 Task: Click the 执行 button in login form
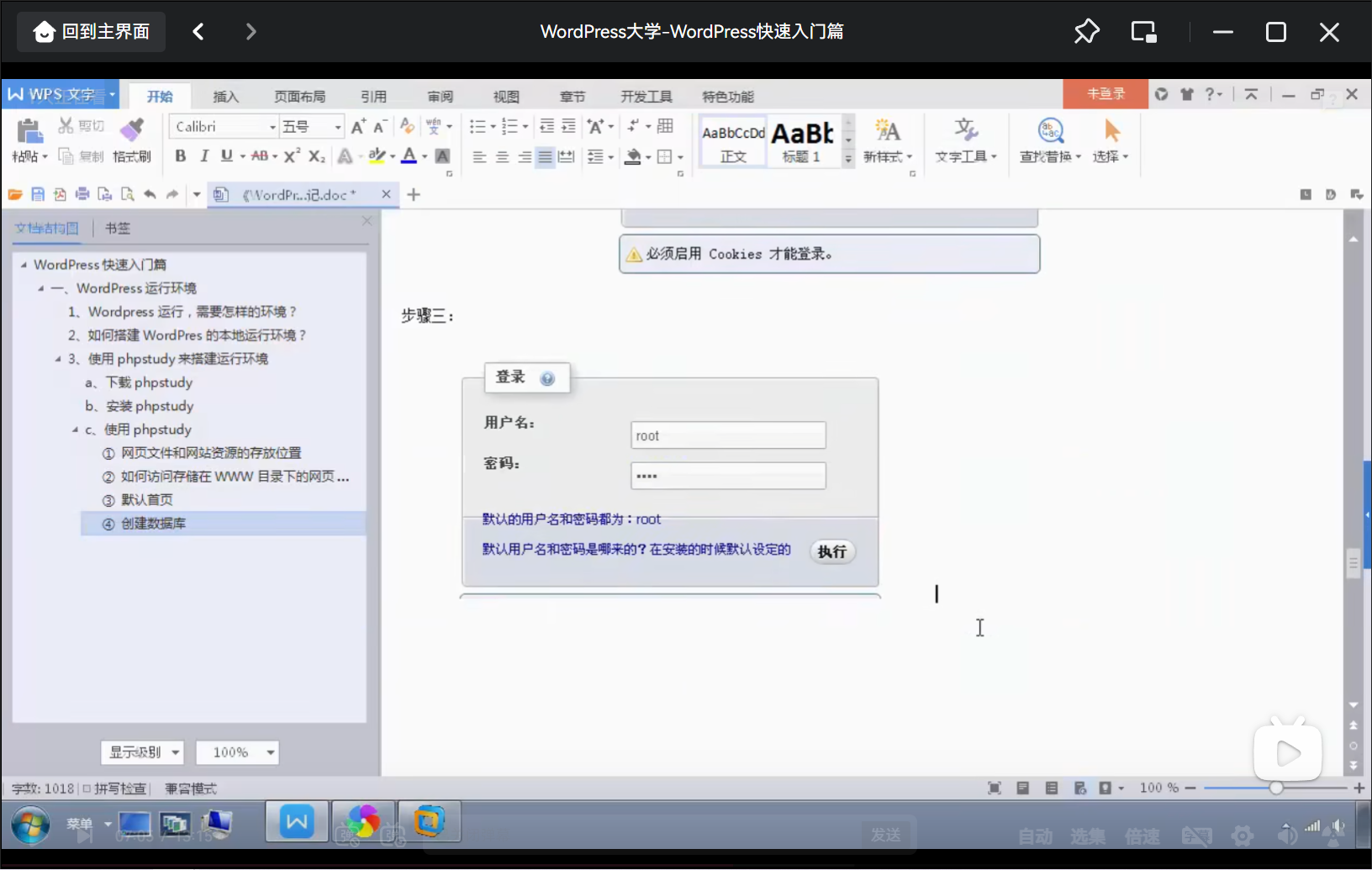832,551
